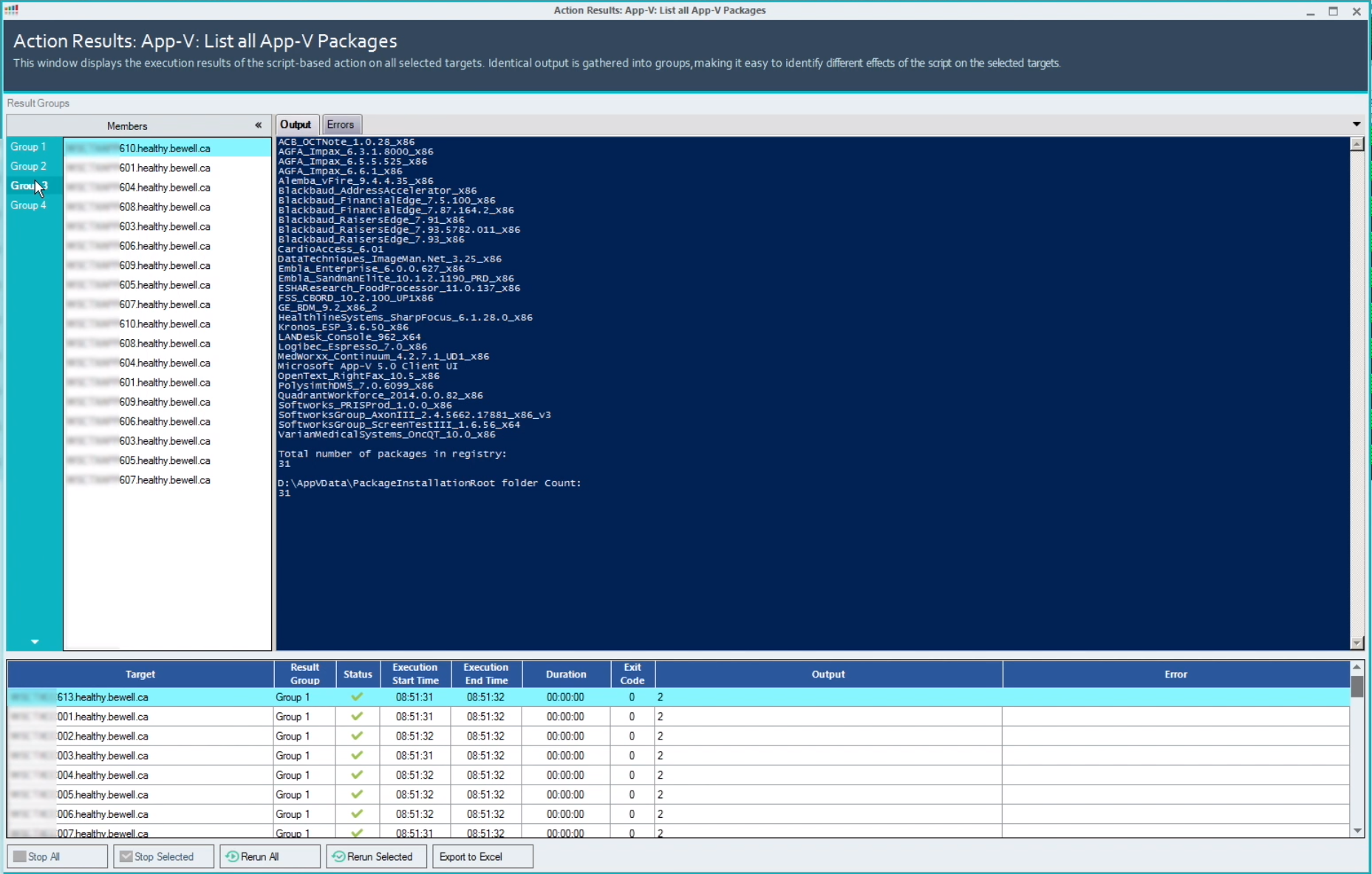Viewport: 1372px width, 874px height.
Task: Collapse Members panel with the double chevron
Action: point(259,126)
